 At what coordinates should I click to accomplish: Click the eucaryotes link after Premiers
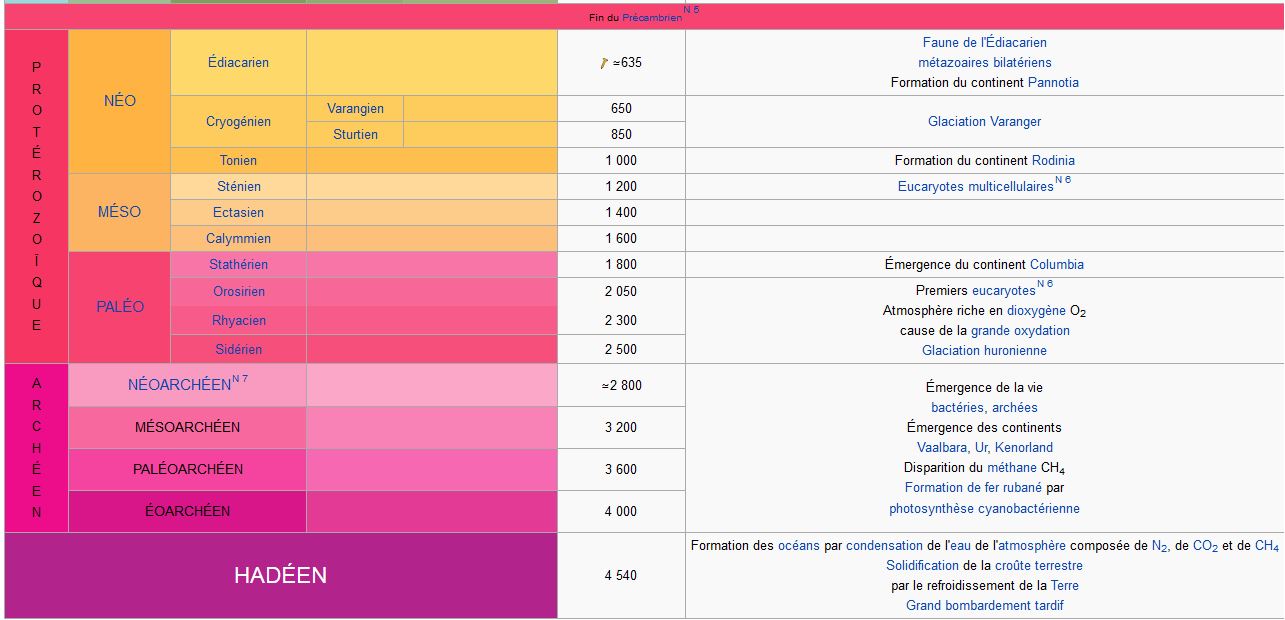(1004, 290)
